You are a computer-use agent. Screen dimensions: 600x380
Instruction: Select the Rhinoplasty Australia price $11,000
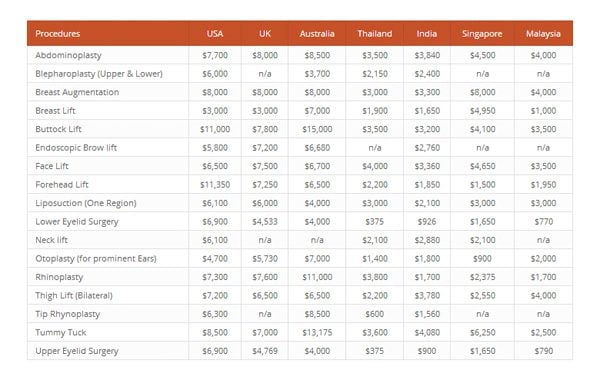click(x=317, y=277)
